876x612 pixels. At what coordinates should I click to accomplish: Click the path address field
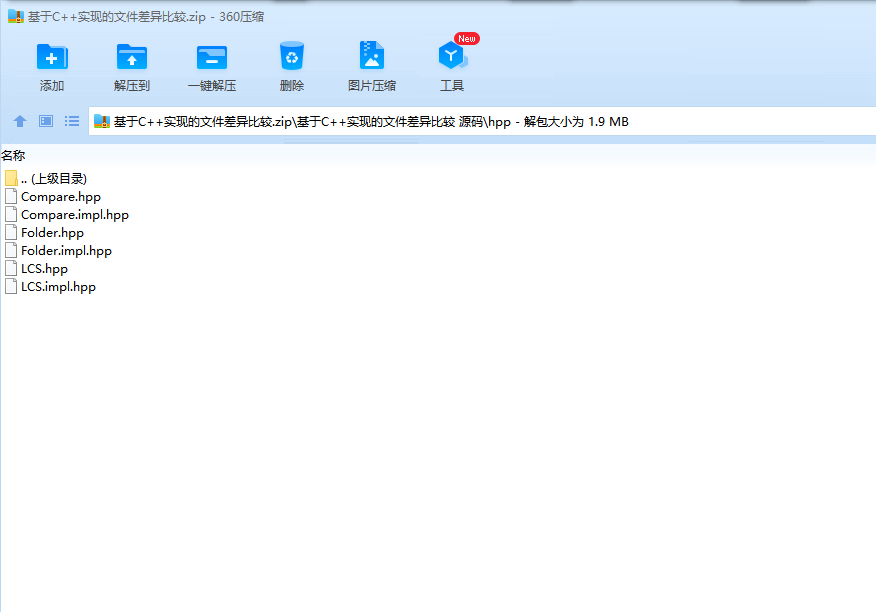coord(482,121)
